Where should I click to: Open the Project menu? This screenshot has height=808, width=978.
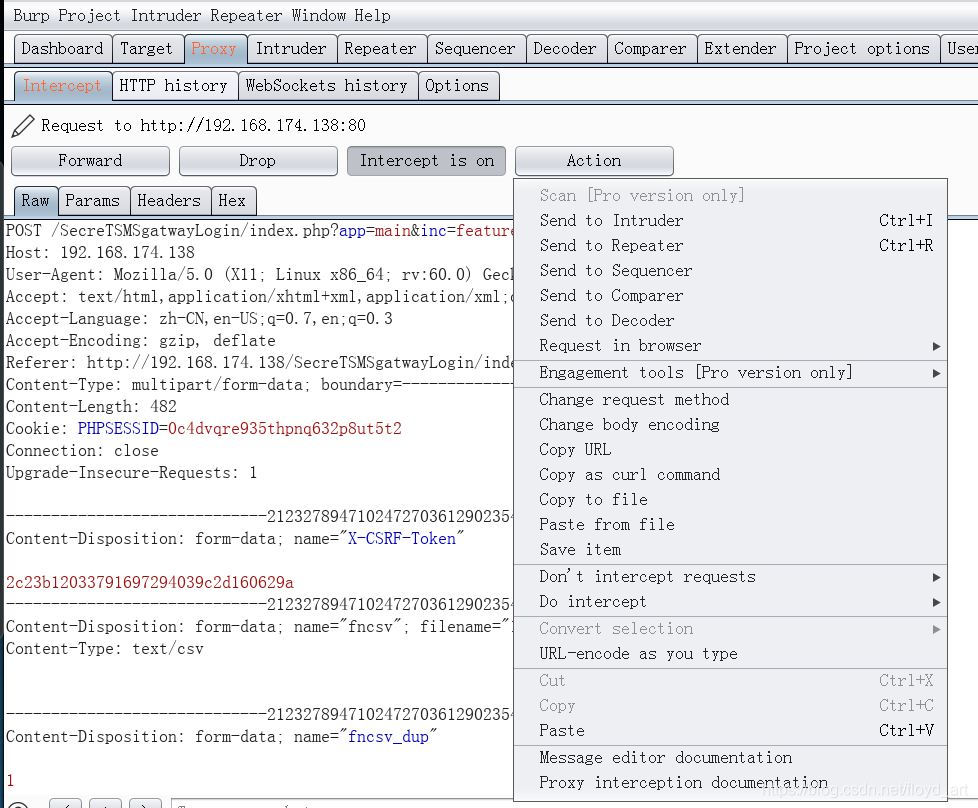pos(89,16)
